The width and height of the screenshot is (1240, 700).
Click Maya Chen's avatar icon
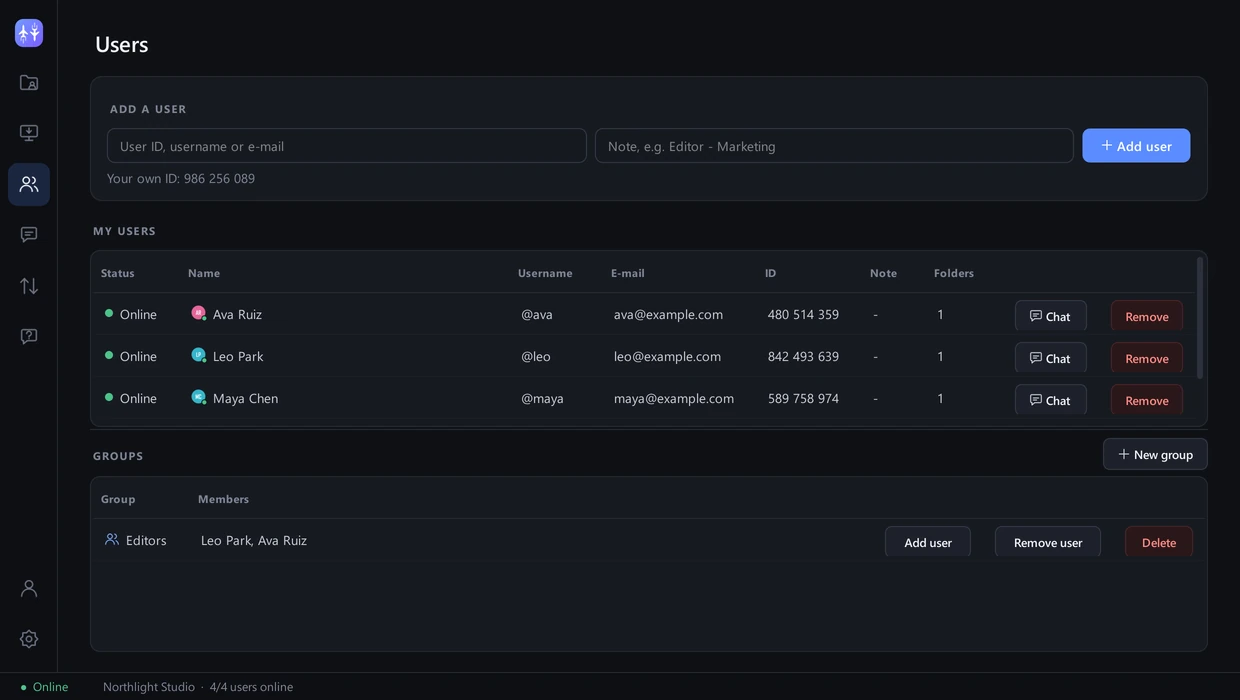tap(198, 397)
